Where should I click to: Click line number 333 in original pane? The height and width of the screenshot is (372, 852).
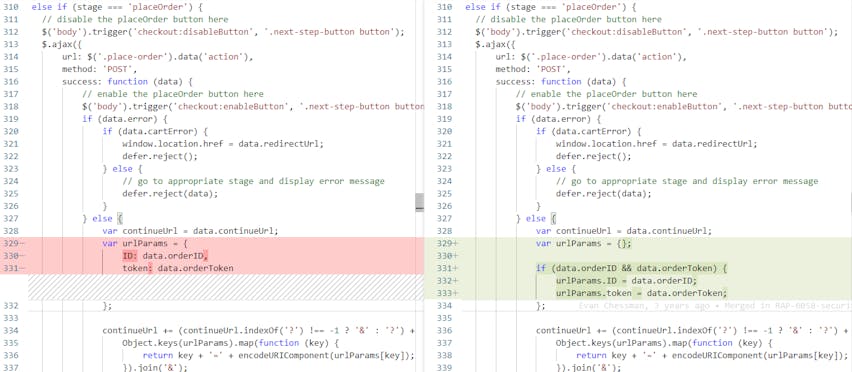(x=11, y=318)
